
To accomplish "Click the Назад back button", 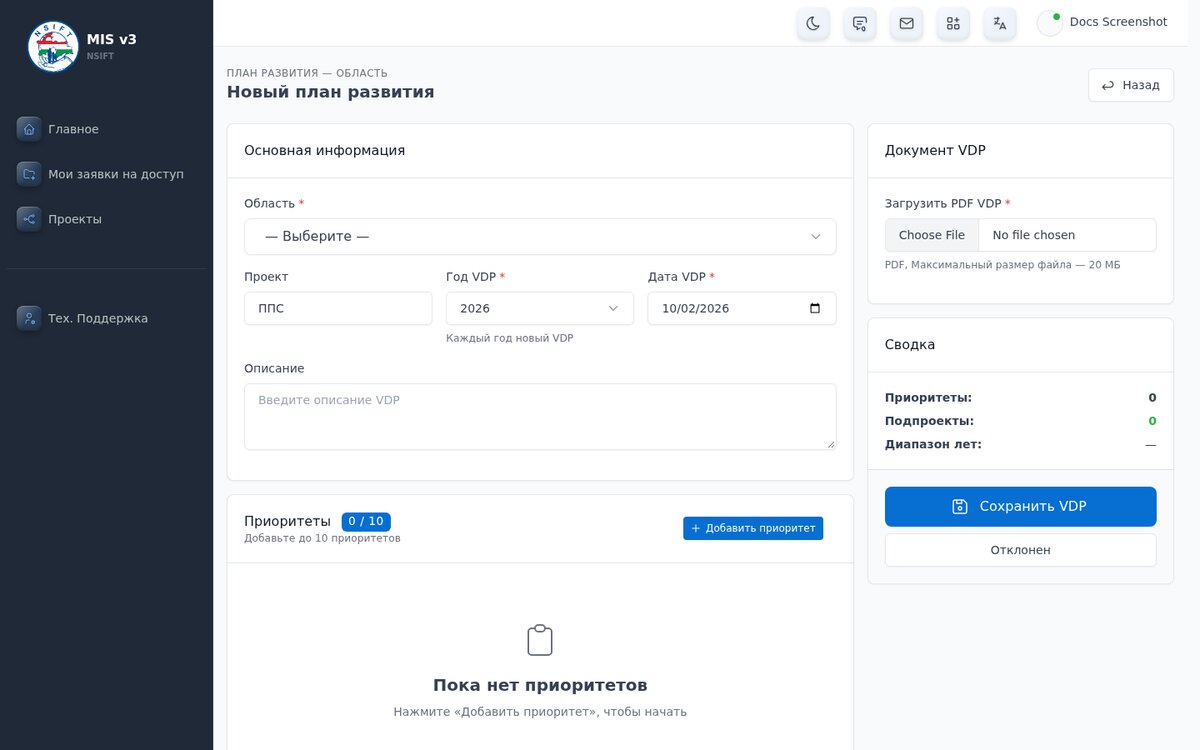I will [1131, 85].
